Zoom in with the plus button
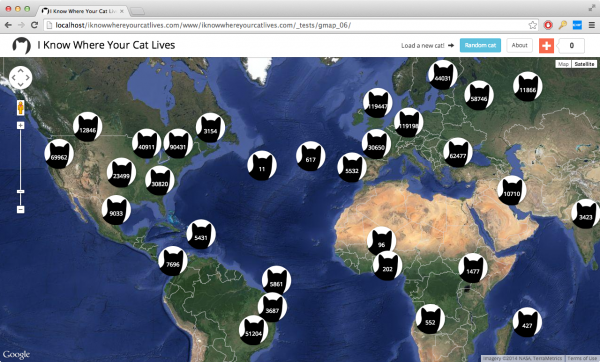The height and width of the screenshot is (362, 600). tap(20, 126)
